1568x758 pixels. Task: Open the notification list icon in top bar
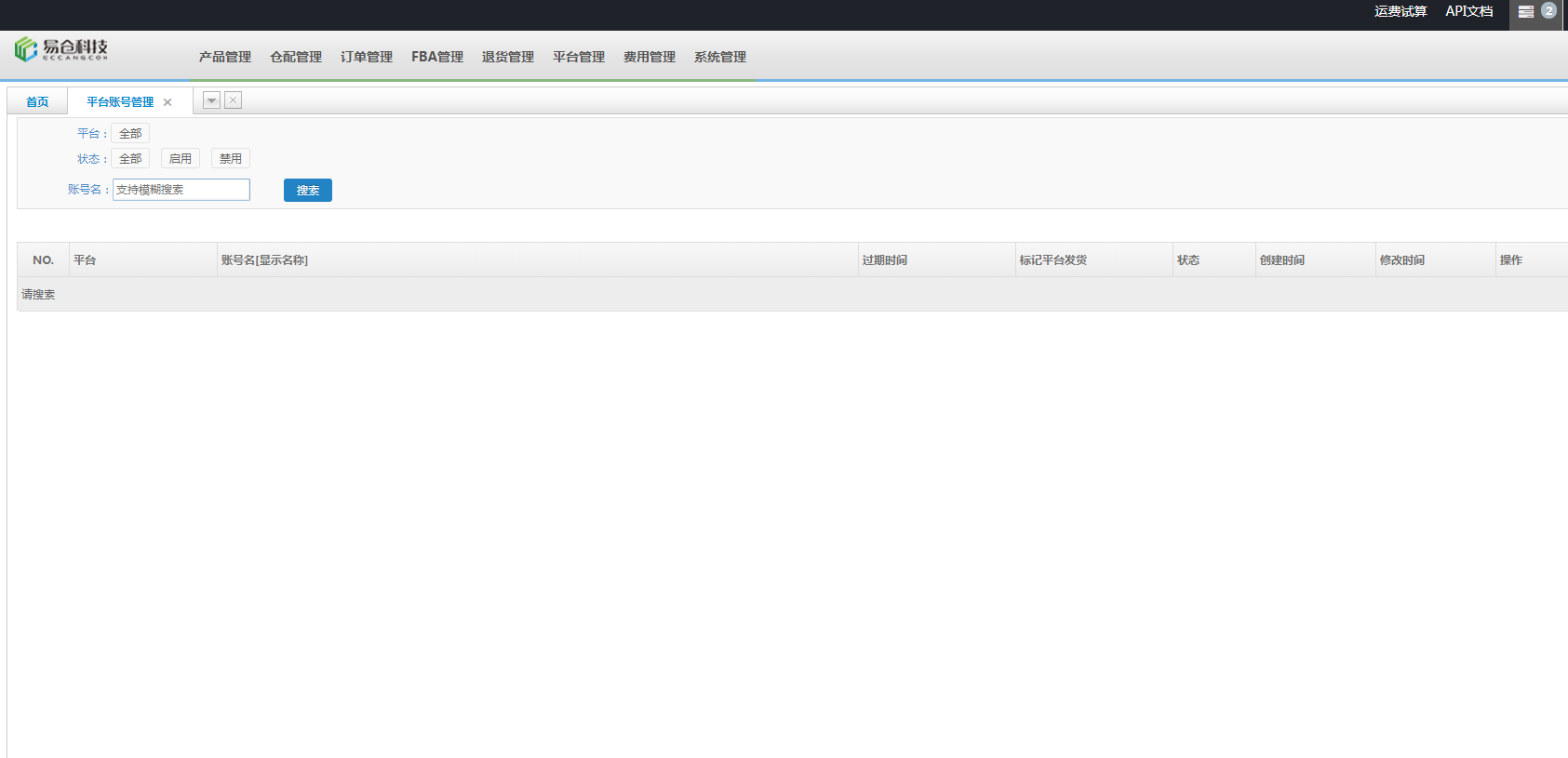point(1526,12)
